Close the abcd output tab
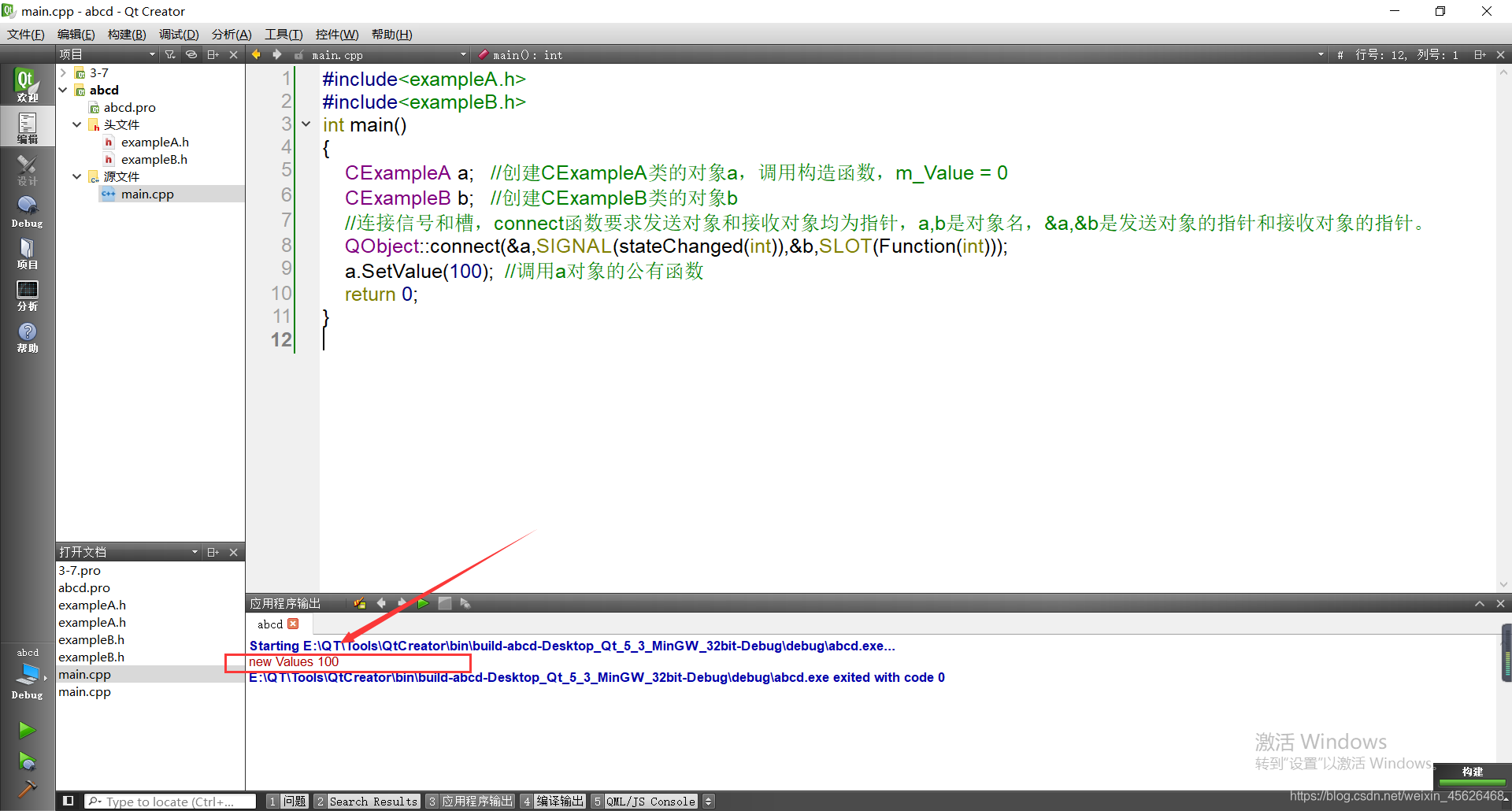This screenshot has width=1512, height=811. [293, 624]
